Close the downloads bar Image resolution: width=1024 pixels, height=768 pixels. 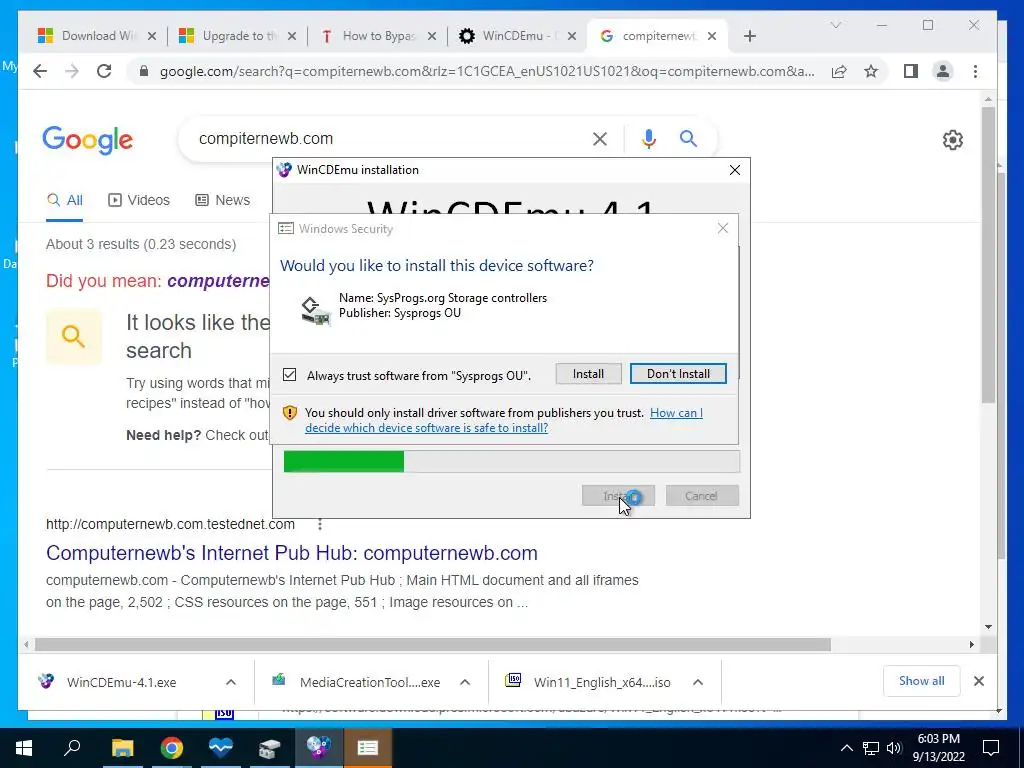pos(978,681)
